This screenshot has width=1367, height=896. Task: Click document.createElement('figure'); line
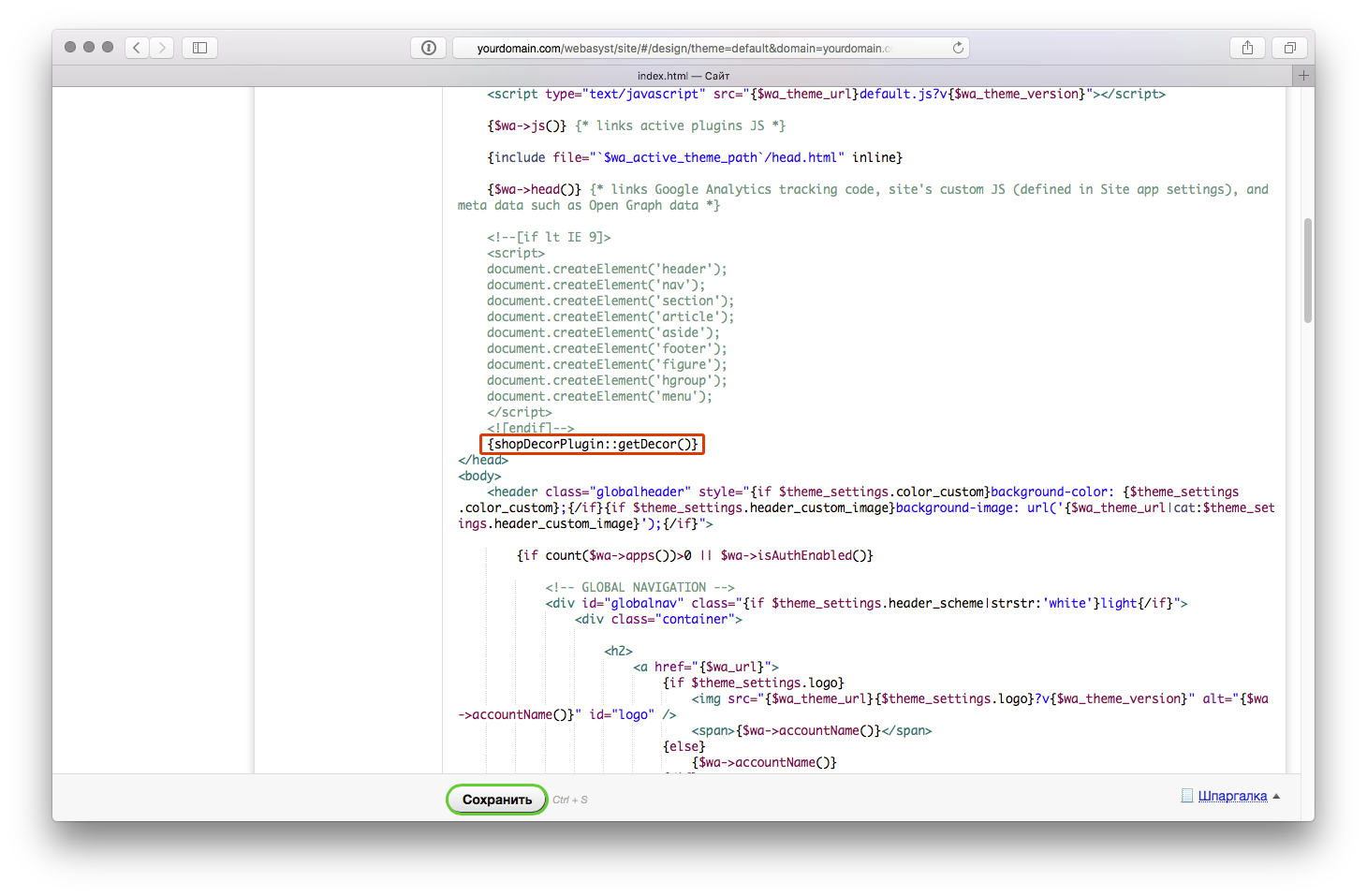pyautogui.click(x=607, y=364)
